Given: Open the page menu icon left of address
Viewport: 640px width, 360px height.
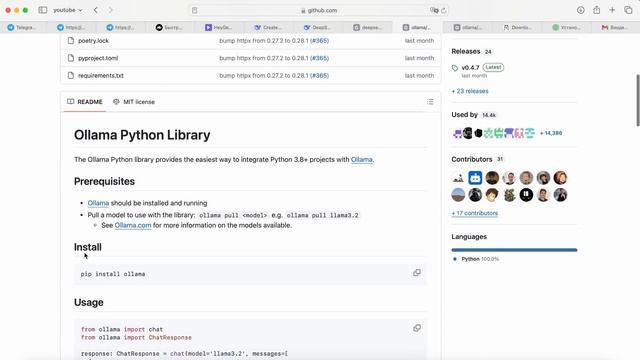Looking at the screenshot, I should point(195,10).
